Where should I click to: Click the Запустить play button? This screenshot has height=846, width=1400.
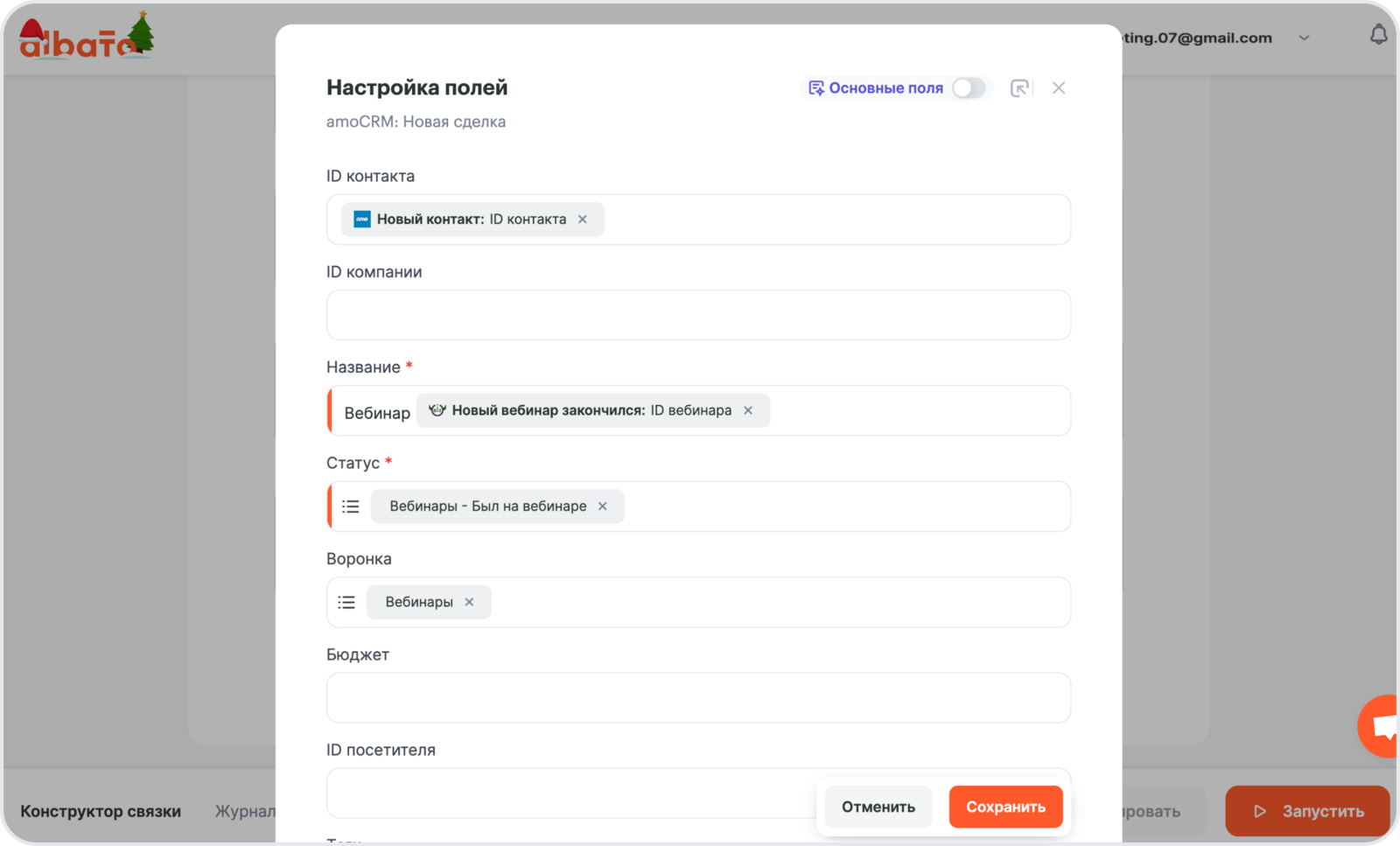[x=1307, y=811]
